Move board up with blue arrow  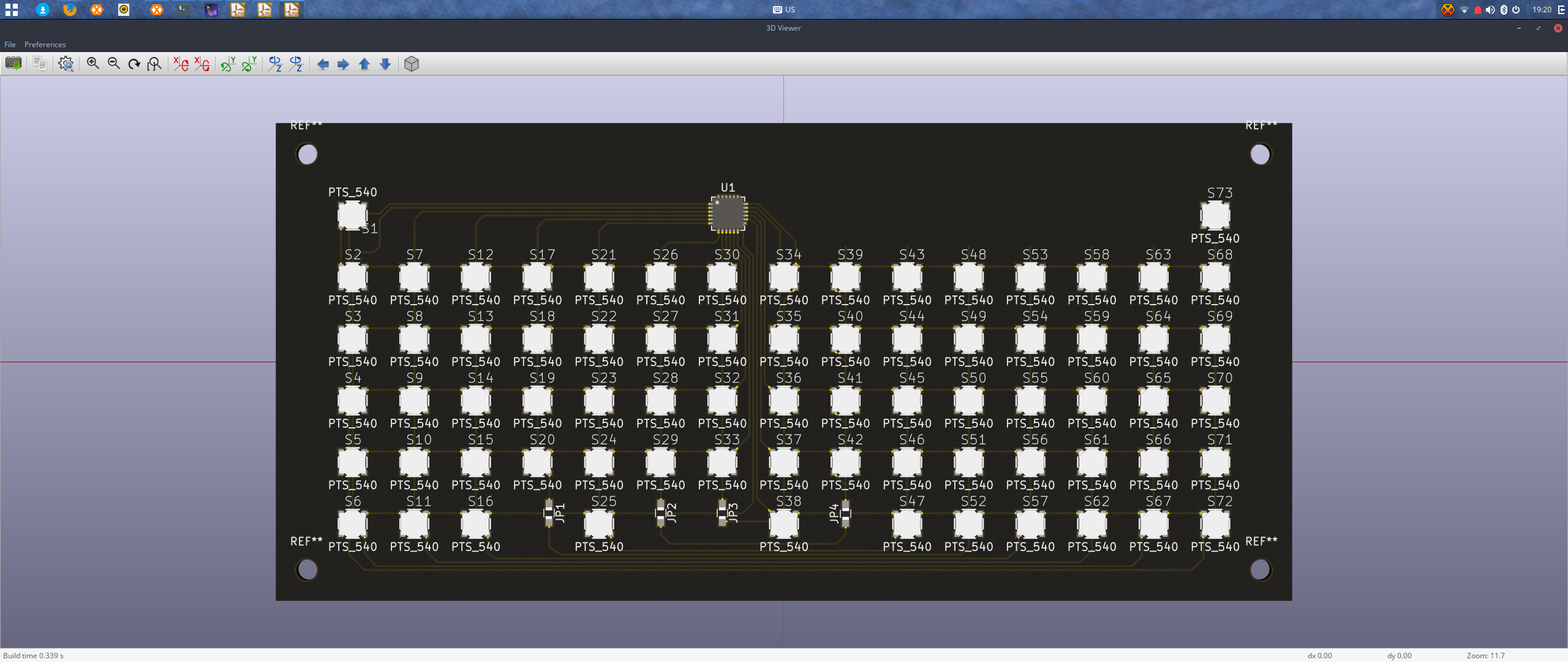point(364,64)
